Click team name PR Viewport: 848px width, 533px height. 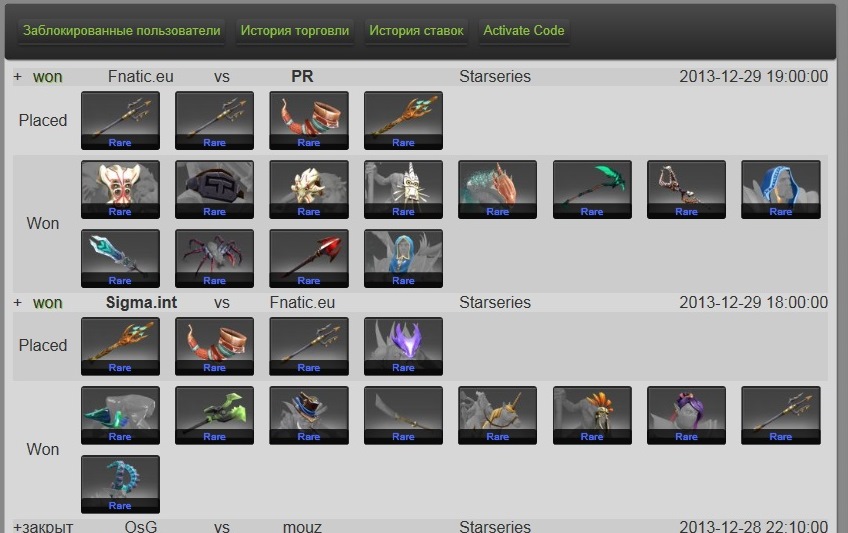tap(302, 77)
